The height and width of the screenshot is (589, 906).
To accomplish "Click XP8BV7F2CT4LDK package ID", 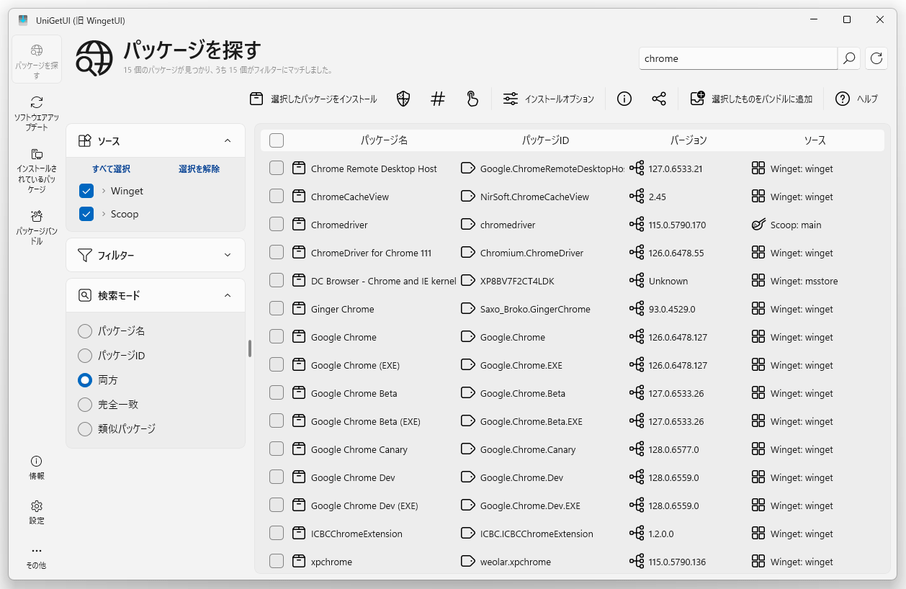I will point(517,281).
